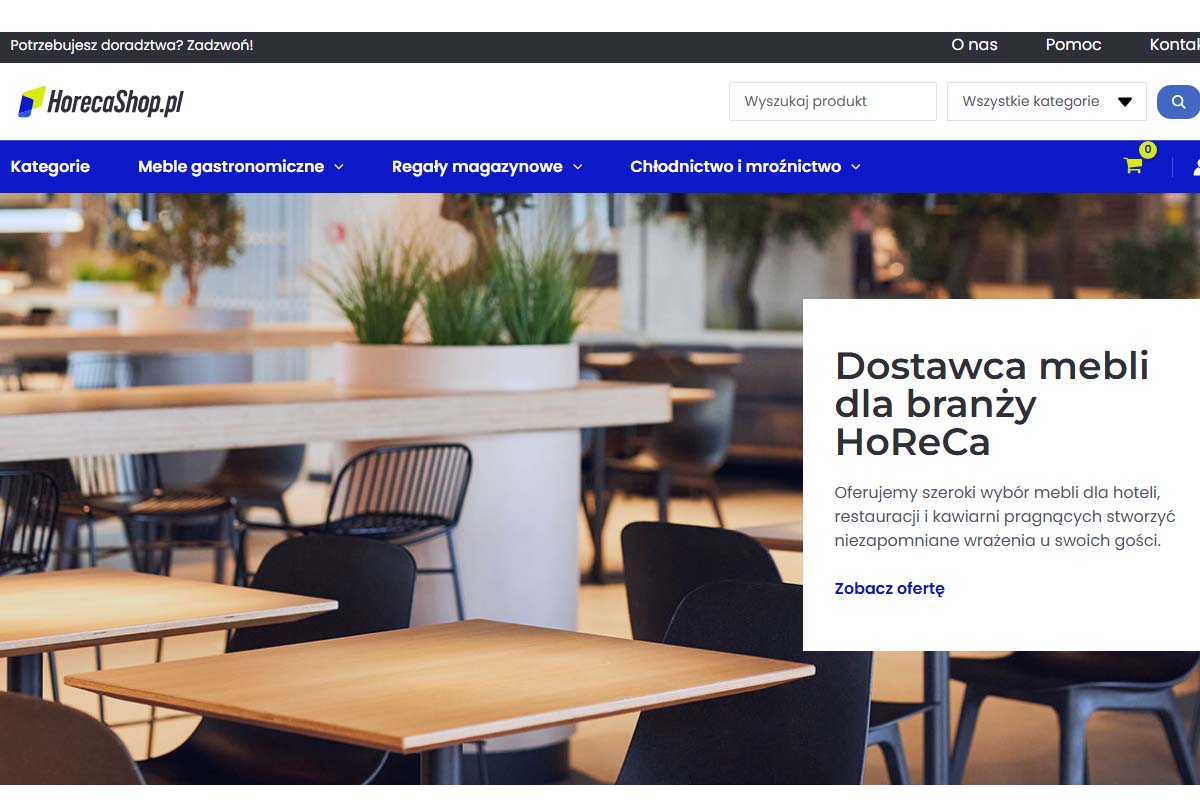Click the HorecaShop.pl logo
The height and width of the screenshot is (800, 1200).
pos(101,101)
